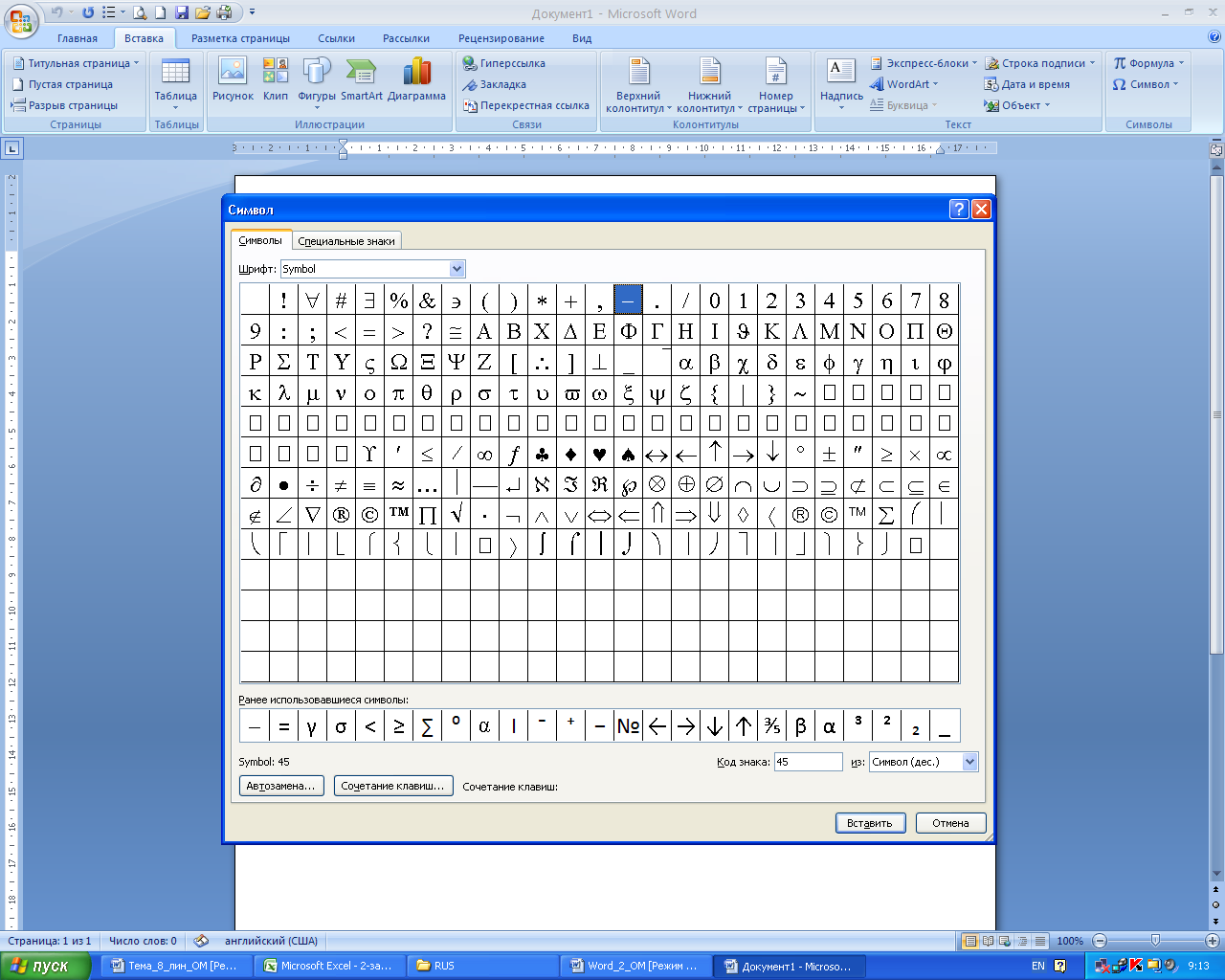The width and height of the screenshot is (1225, 980).
Task: Switch to the Ссылки tab
Action: tap(336, 38)
